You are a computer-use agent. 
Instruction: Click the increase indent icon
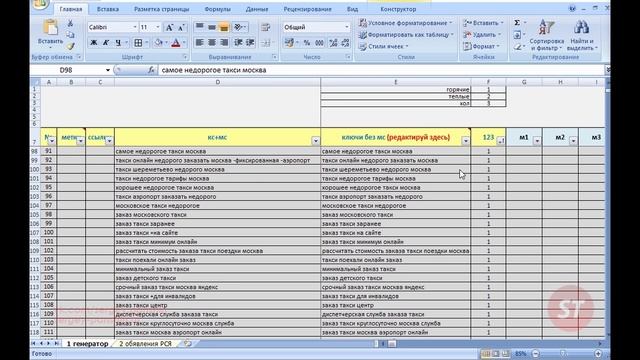coord(250,42)
